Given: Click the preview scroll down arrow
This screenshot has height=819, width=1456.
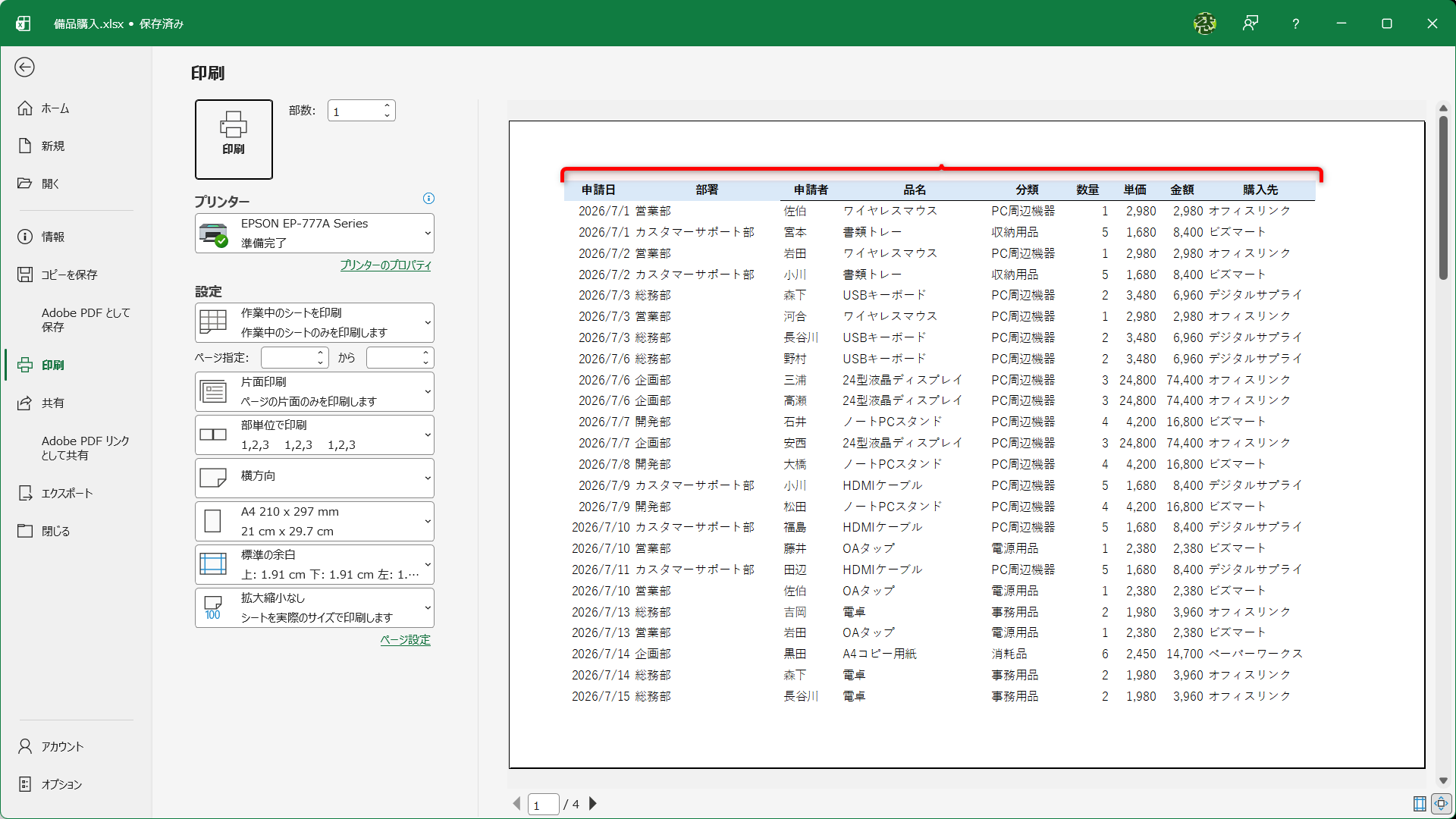Looking at the screenshot, I should pyautogui.click(x=1443, y=780).
